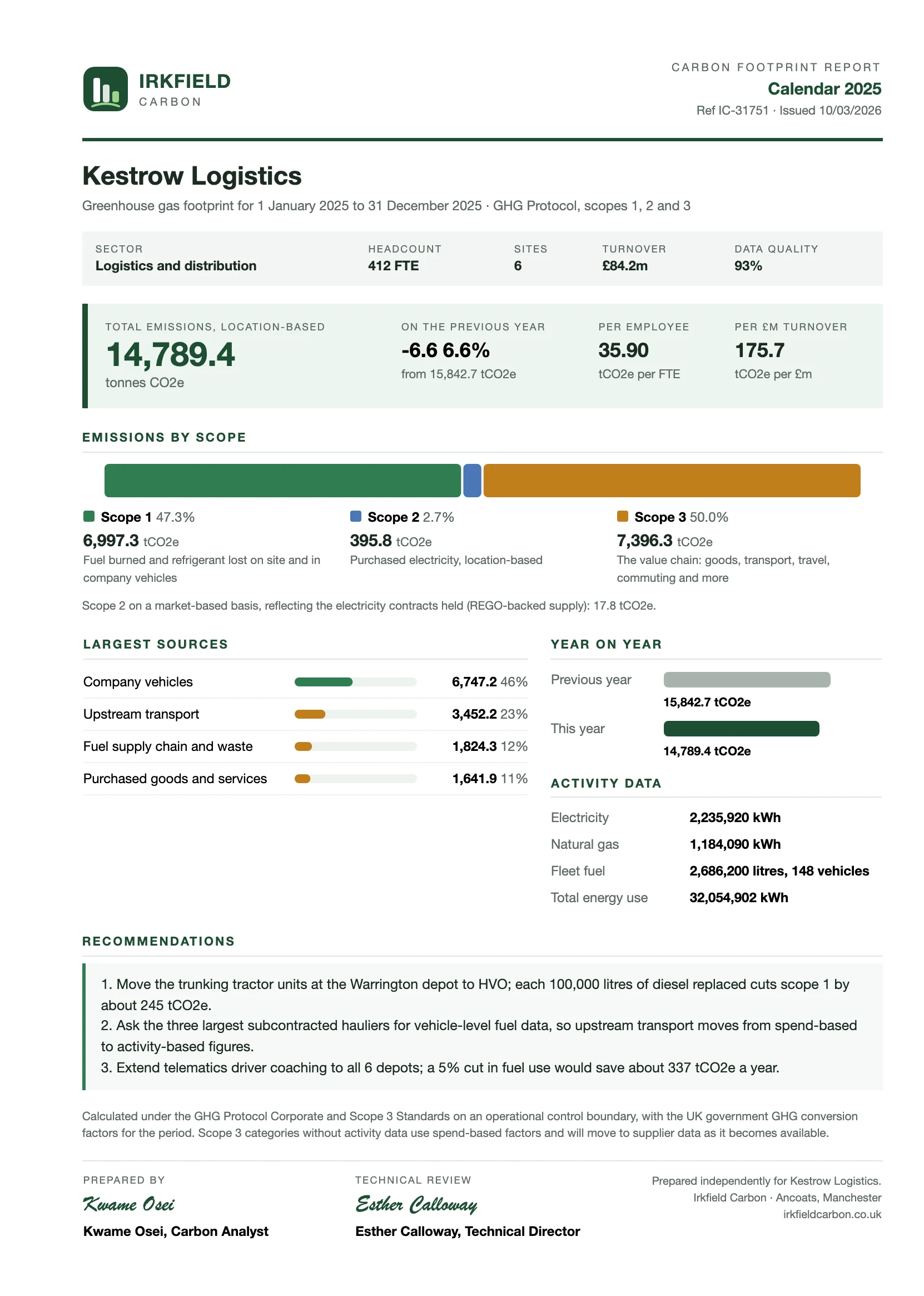Click the Emissions by Scope heading

click(164, 437)
